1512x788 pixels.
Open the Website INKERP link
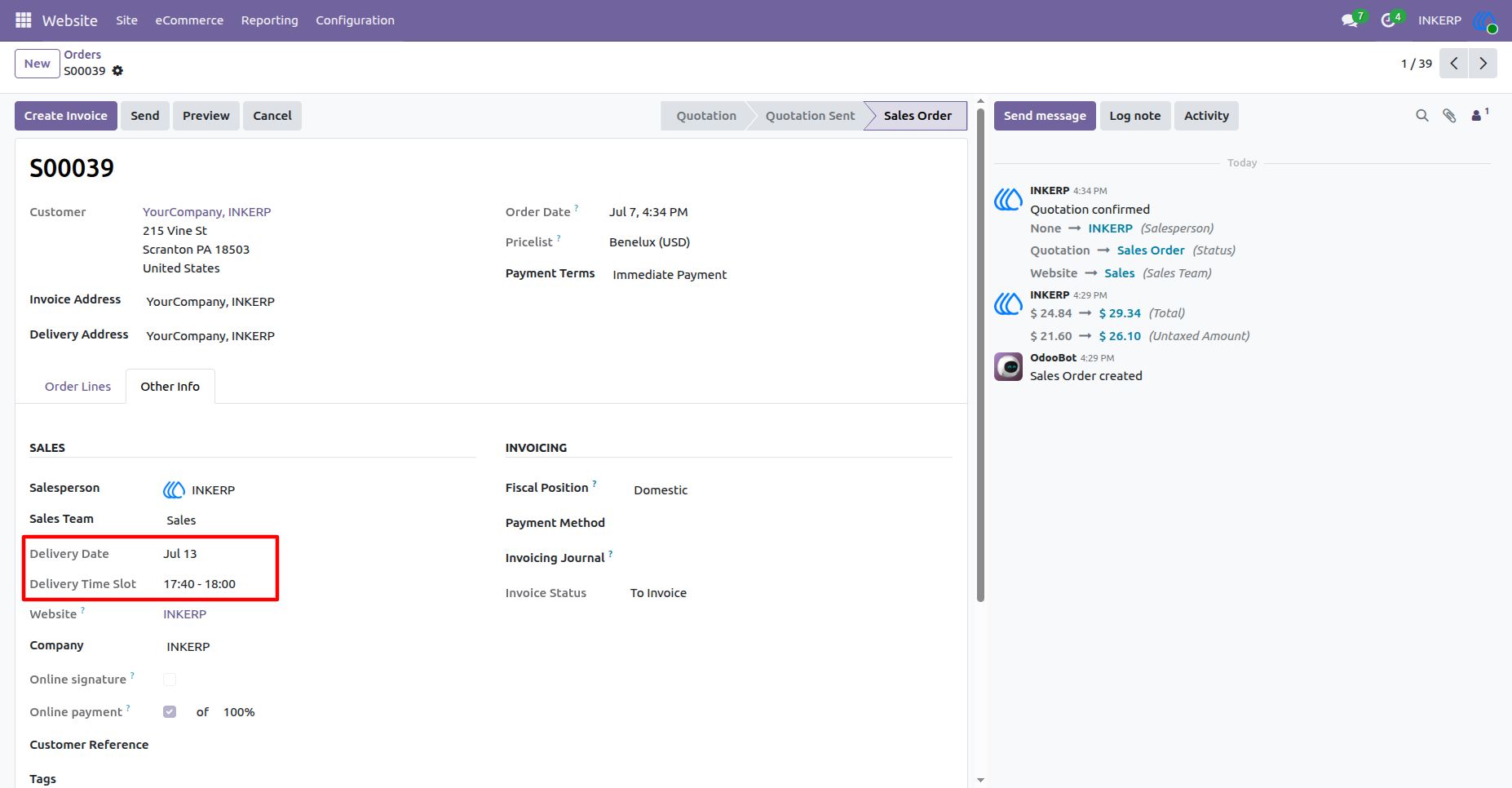184,614
